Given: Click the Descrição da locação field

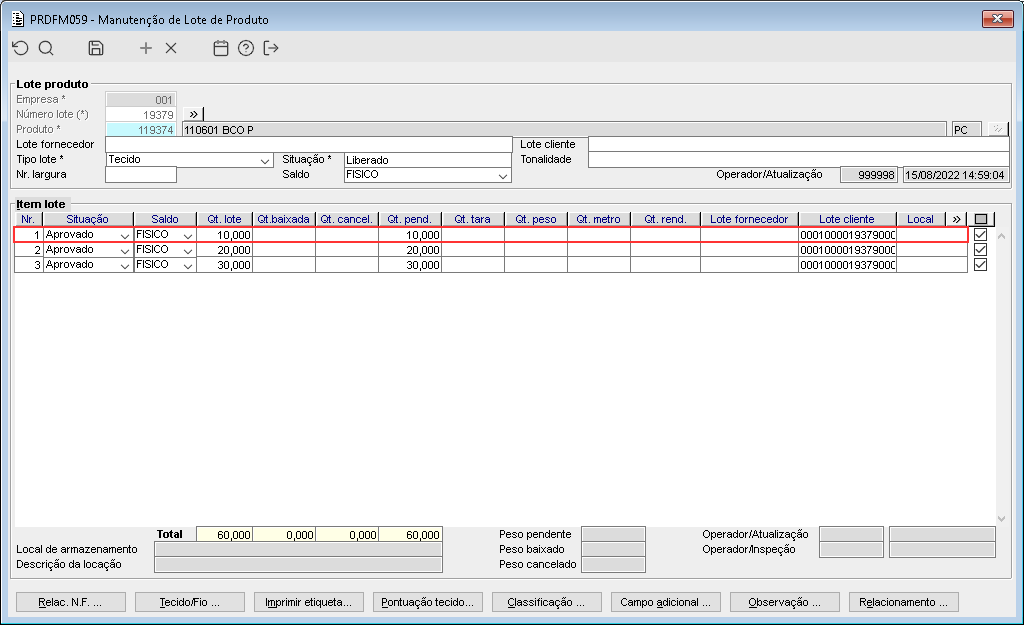Looking at the screenshot, I should (298, 565).
